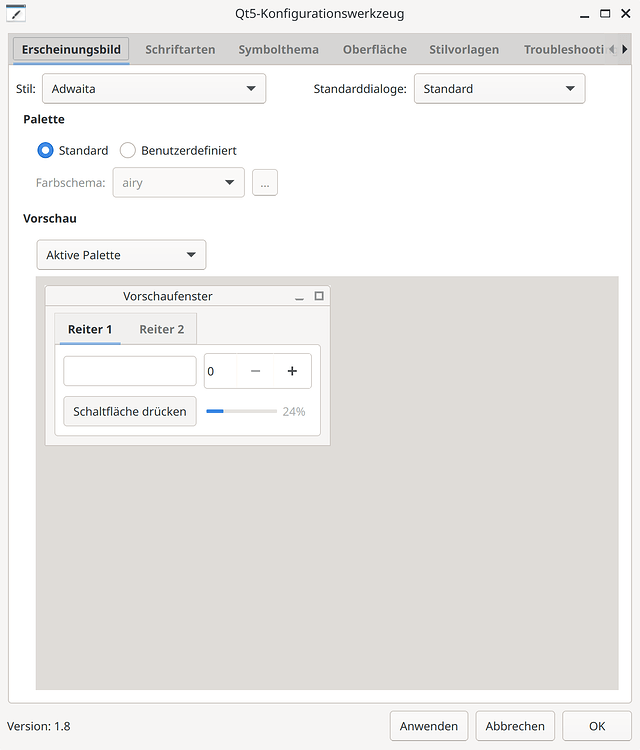640x750 pixels.
Task: Go to the Oberfläche tab
Action: [x=375, y=50]
